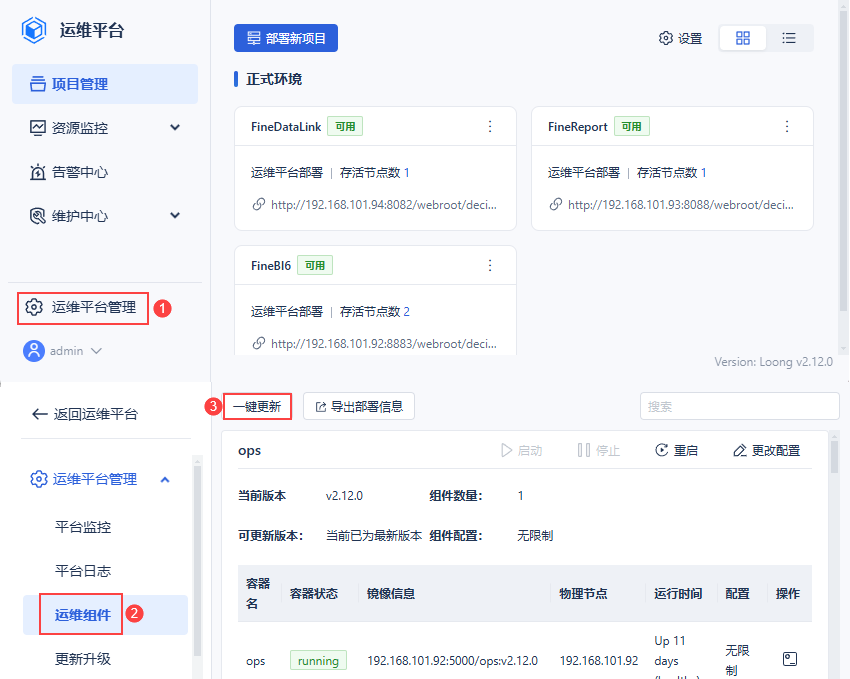Click FineDataLink's 可用 status badge
The width and height of the screenshot is (850, 679).
click(x=345, y=127)
